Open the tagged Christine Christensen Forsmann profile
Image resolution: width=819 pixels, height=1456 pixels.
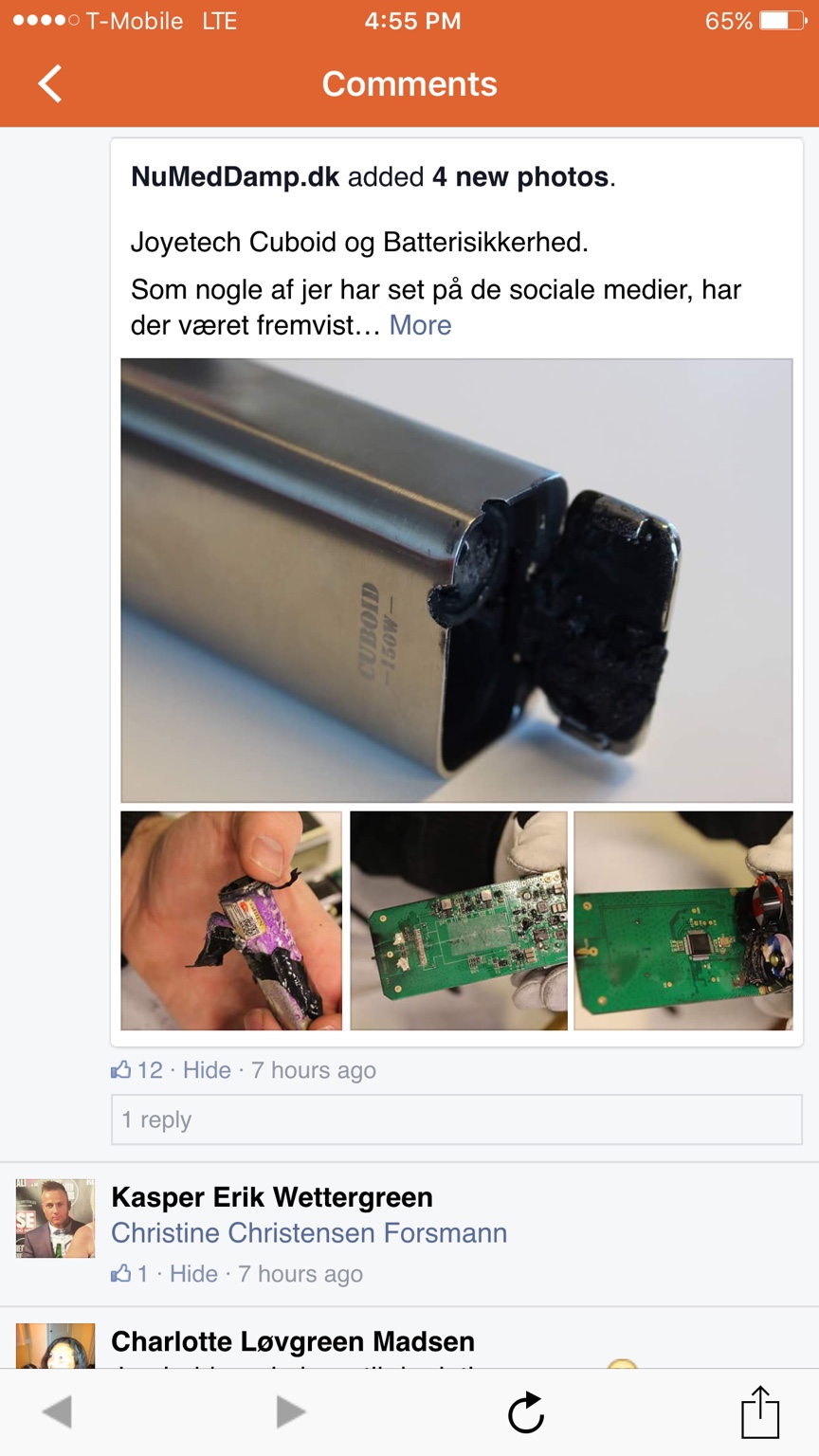click(309, 1233)
